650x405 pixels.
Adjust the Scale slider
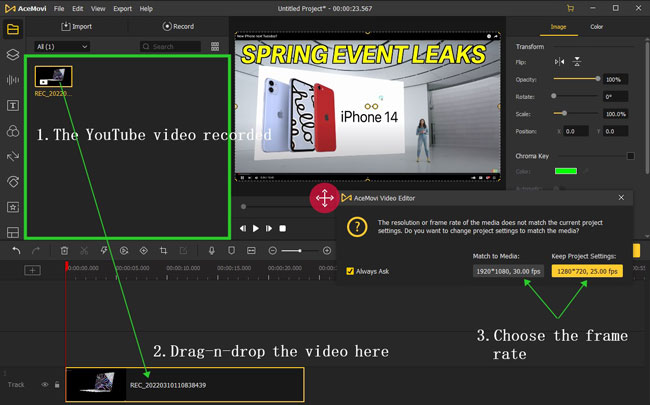coord(576,113)
